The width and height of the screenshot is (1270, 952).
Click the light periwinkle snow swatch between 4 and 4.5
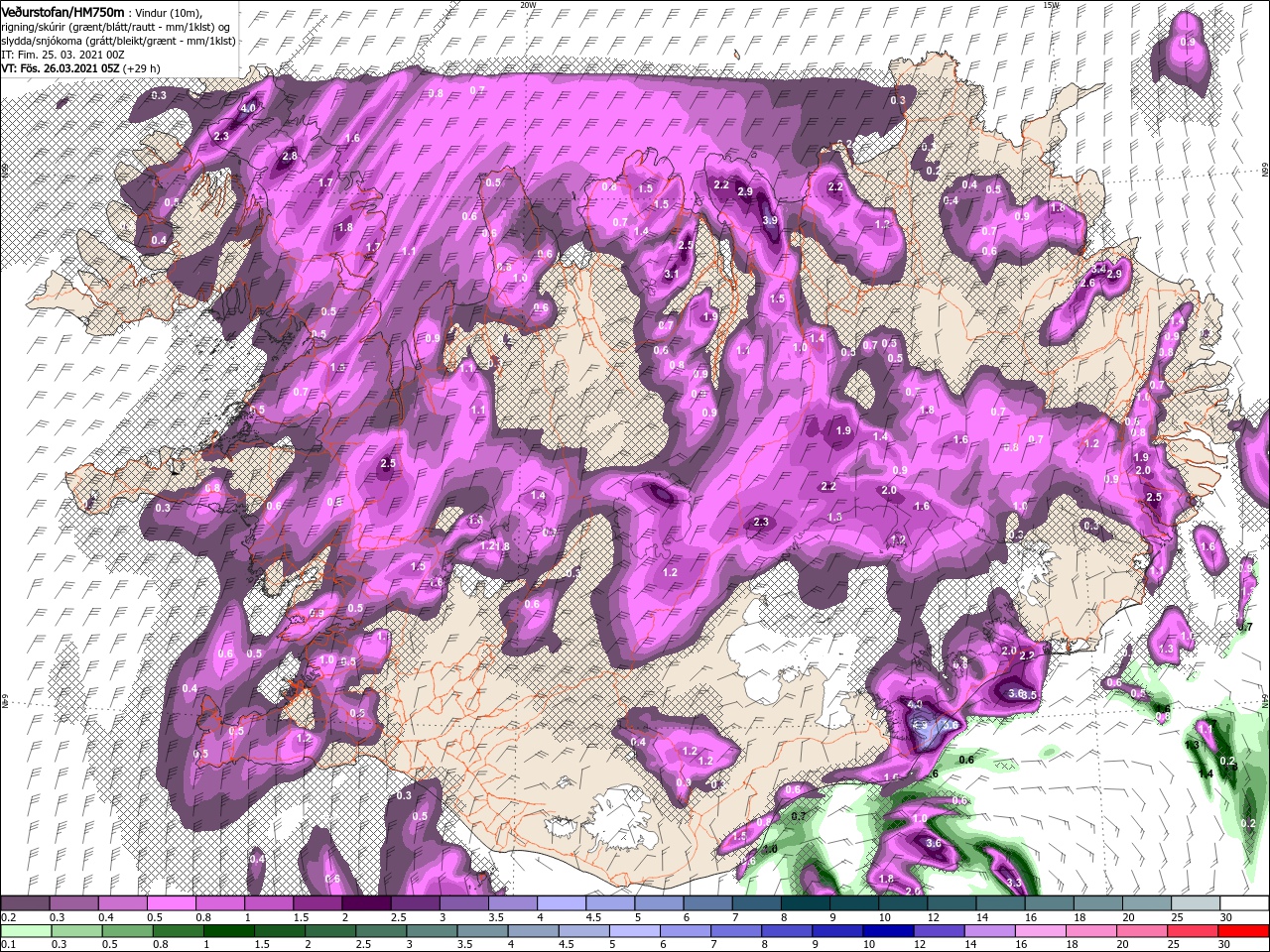[x=562, y=903]
